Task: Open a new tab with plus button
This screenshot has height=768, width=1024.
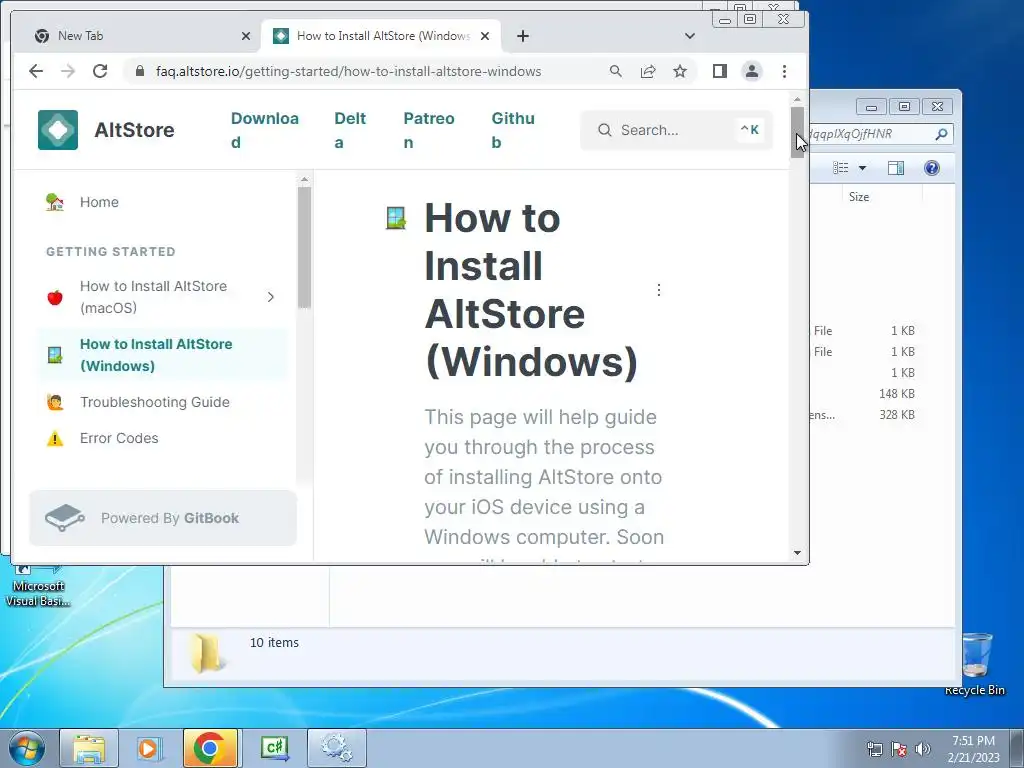Action: [522, 36]
